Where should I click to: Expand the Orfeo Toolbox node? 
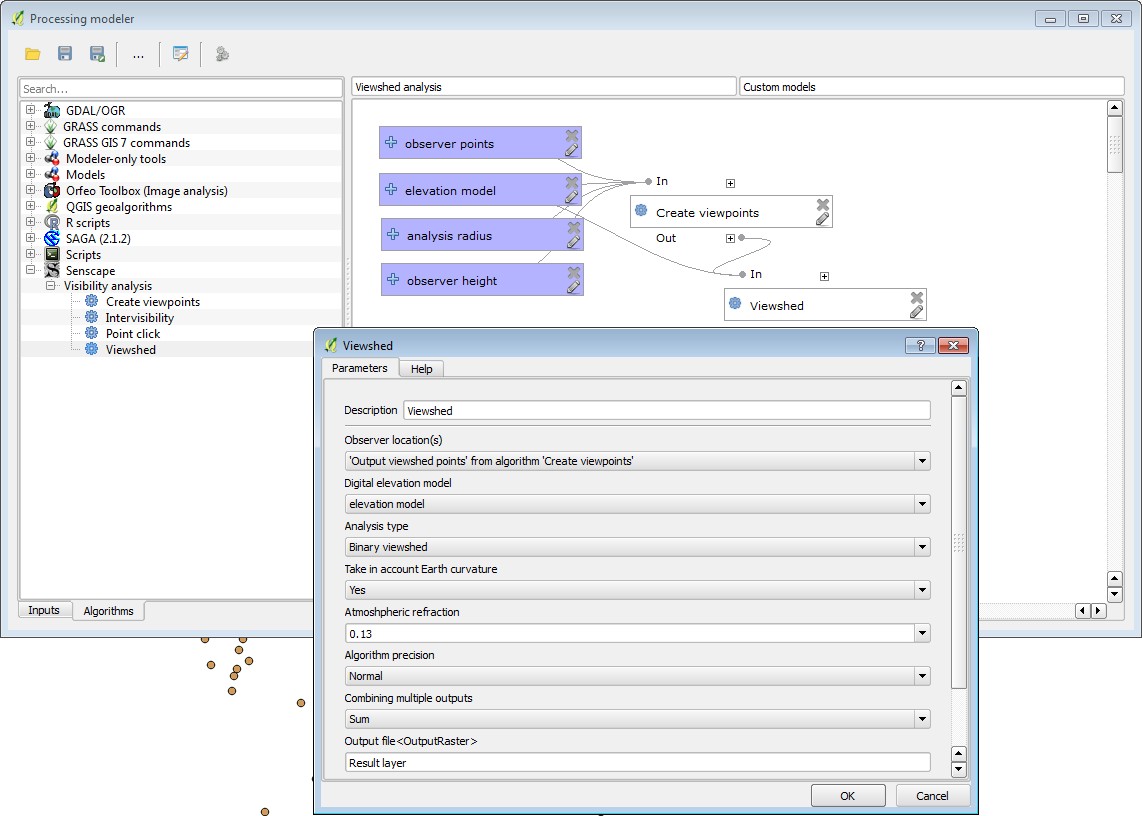tap(31, 190)
